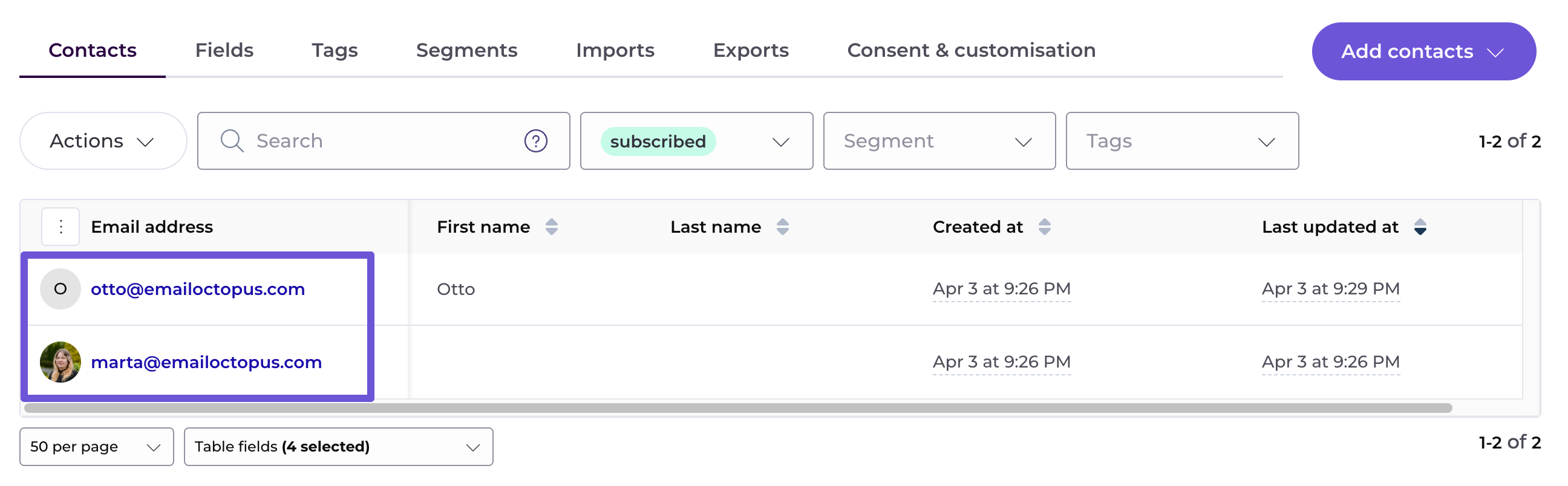1568x486 pixels.
Task: Open the Actions menu button
Action: (103, 141)
